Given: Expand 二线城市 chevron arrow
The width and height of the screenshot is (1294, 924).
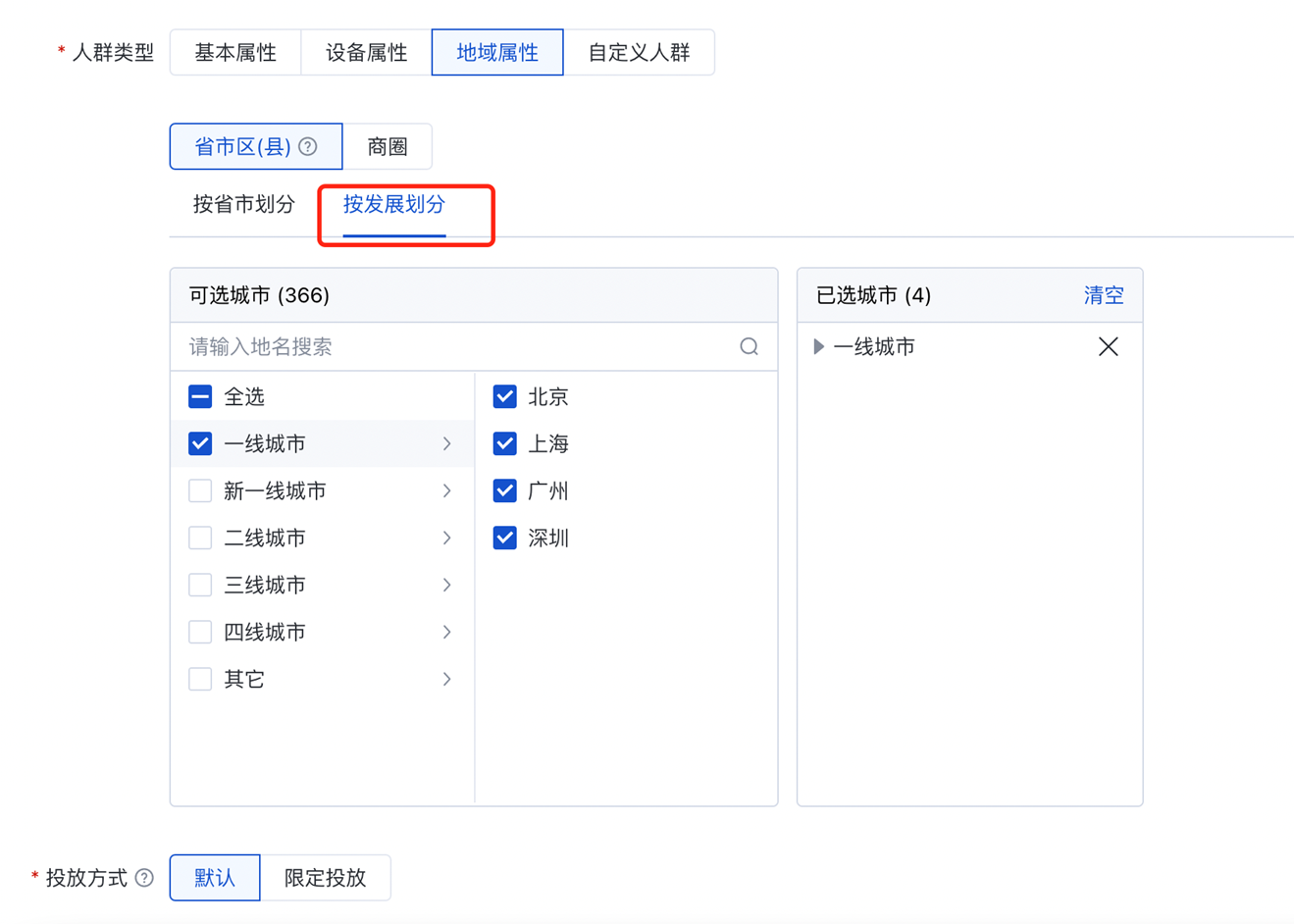Looking at the screenshot, I should (x=446, y=538).
